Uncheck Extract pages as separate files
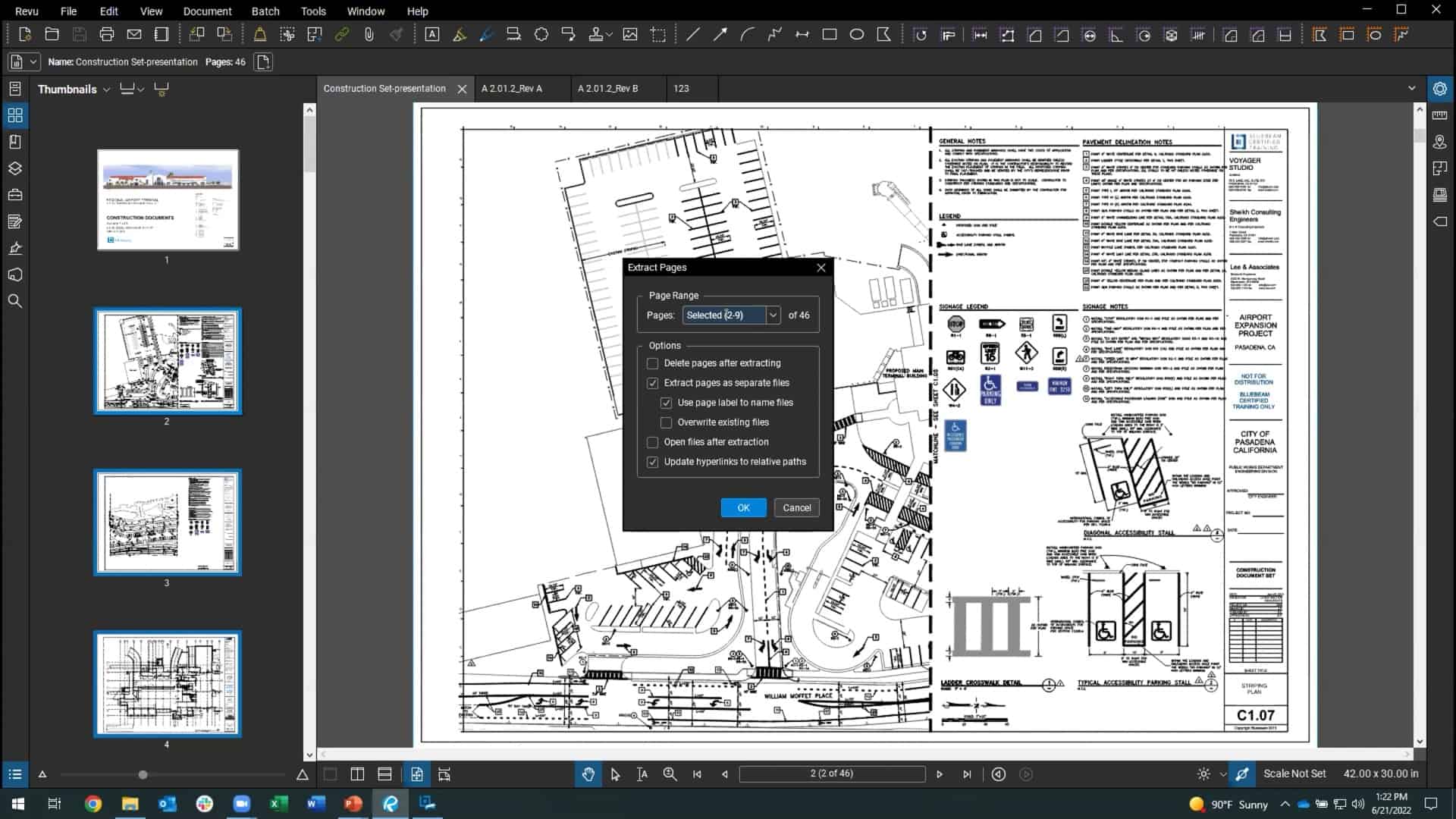The image size is (1456, 819). point(653,383)
